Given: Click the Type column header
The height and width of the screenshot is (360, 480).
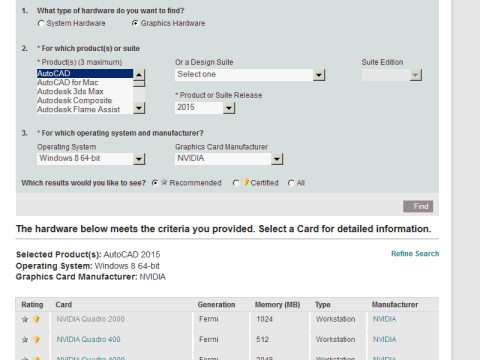Looking at the screenshot, I should [x=323, y=305].
